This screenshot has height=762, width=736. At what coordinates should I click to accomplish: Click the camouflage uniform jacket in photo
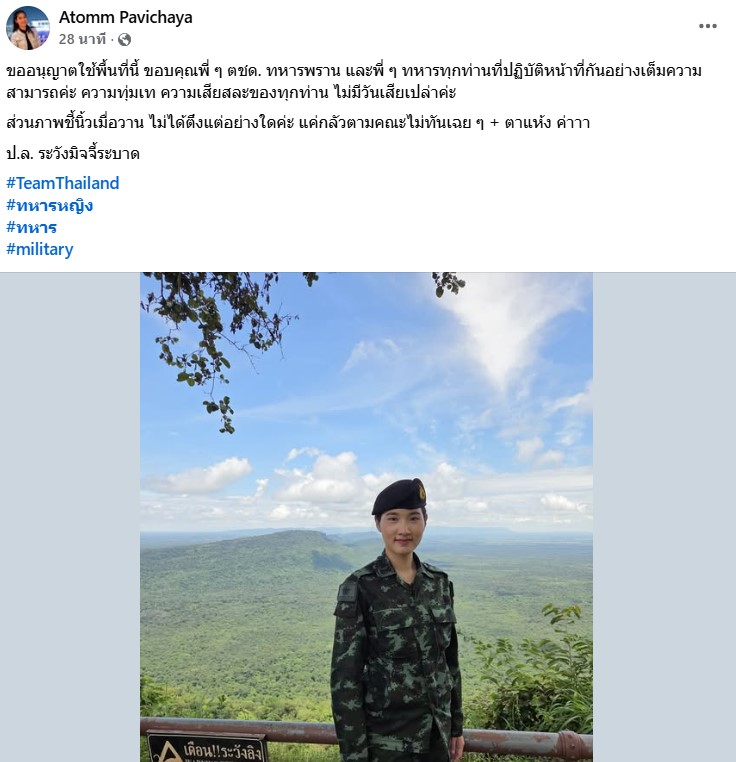click(396, 656)
